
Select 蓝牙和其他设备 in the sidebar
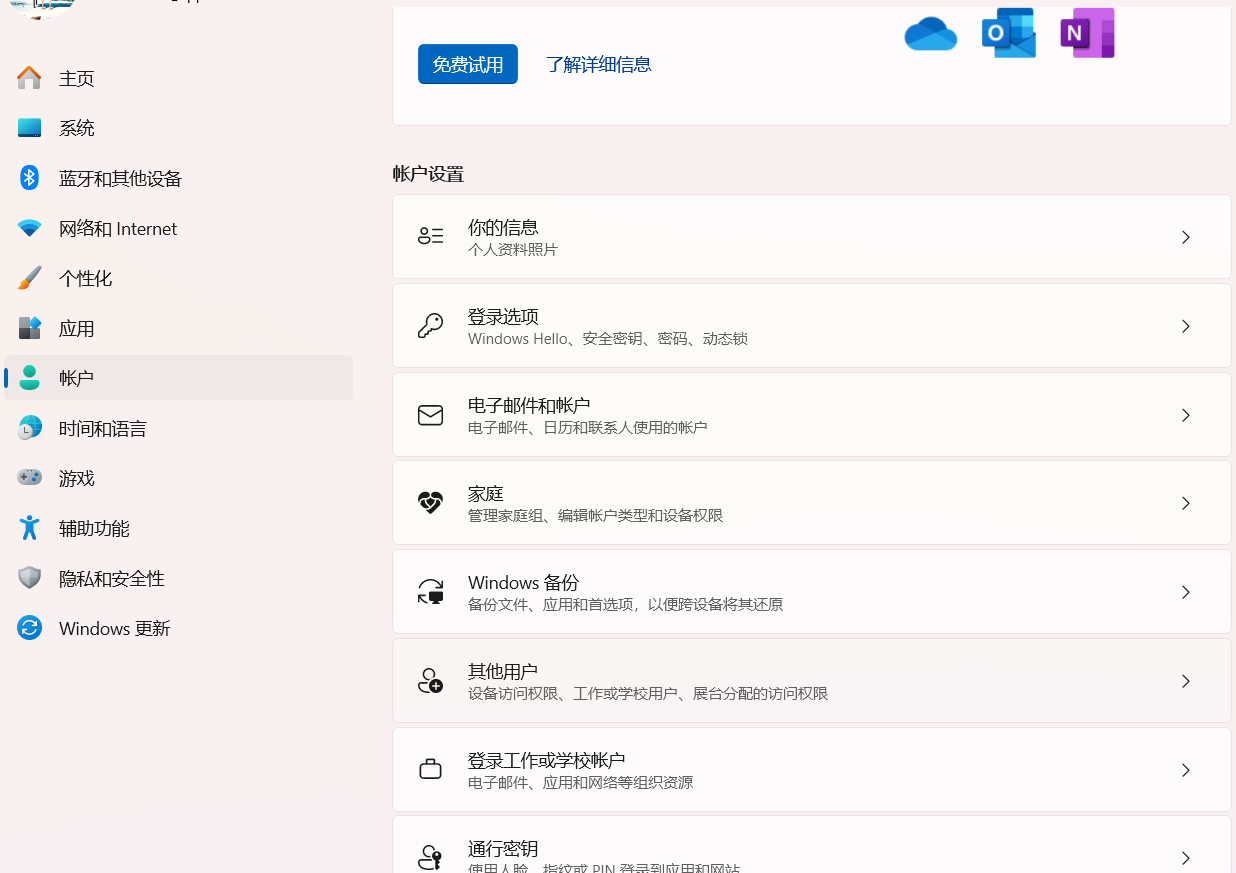(x=178, y=178)
